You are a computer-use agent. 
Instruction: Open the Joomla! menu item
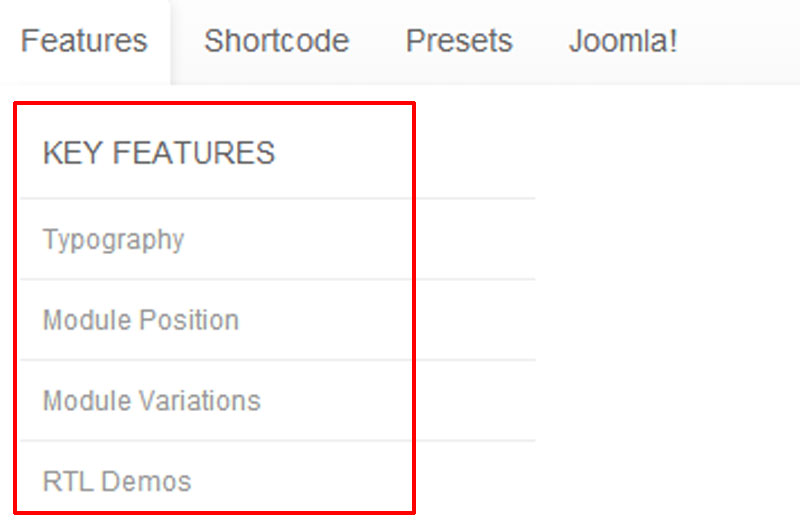pos(623,41)
